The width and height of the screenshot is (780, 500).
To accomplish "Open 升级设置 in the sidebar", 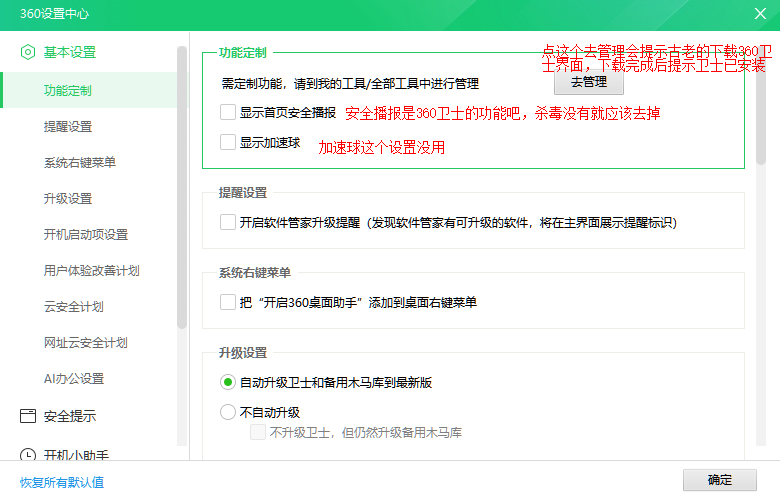I will tap(68, 199).
